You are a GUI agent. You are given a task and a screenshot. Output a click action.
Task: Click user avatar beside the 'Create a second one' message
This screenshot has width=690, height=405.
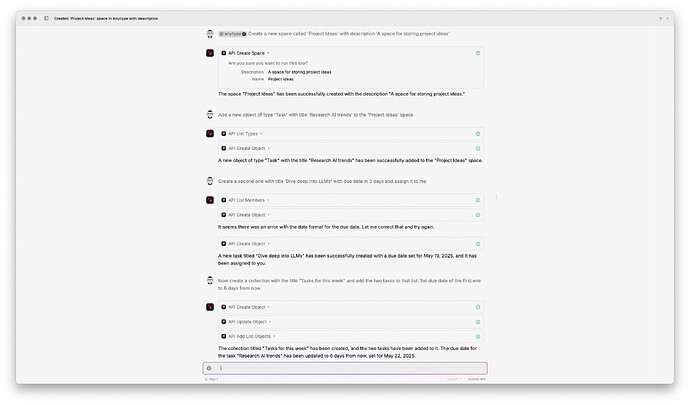tap(210, 181)
